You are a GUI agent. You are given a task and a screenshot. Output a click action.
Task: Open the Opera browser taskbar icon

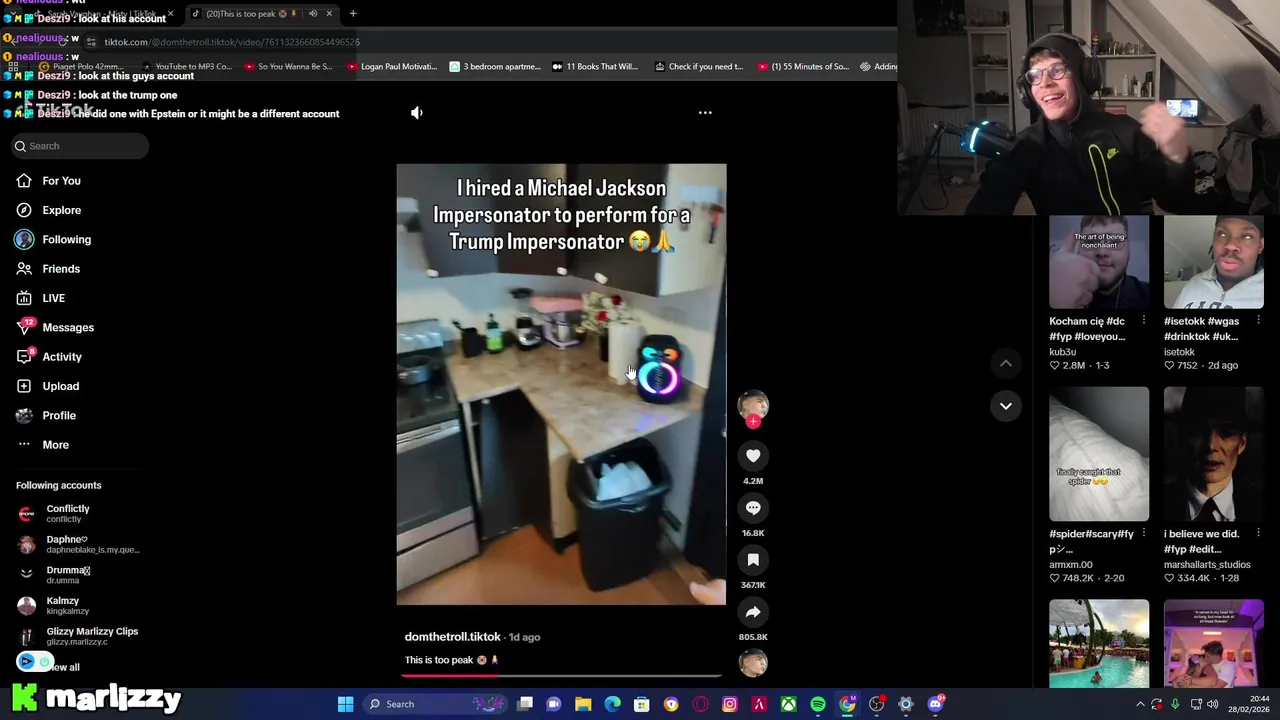[700, 704]
